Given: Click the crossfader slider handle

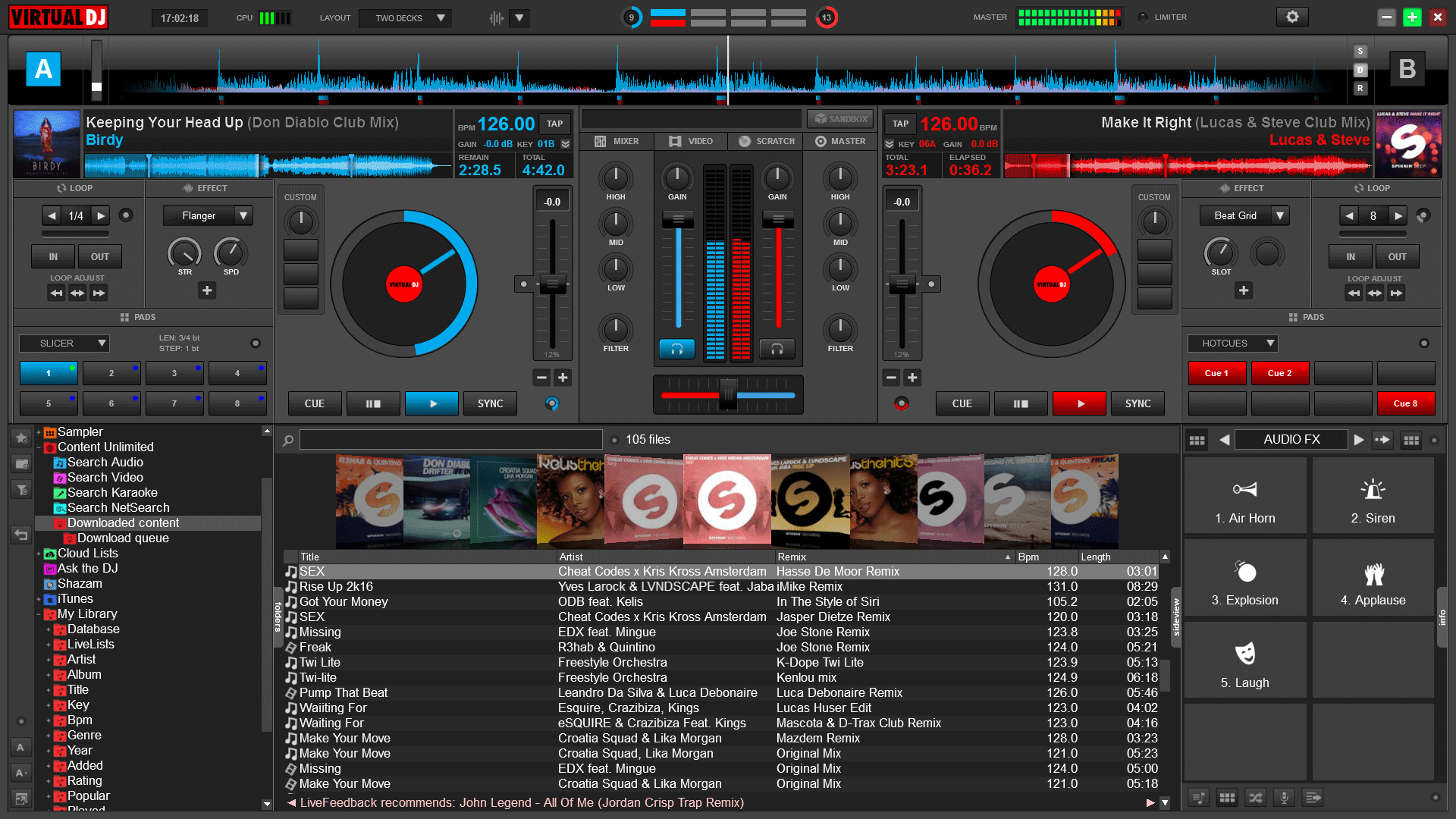Looking at the screenshot, I should coord(728,395).
